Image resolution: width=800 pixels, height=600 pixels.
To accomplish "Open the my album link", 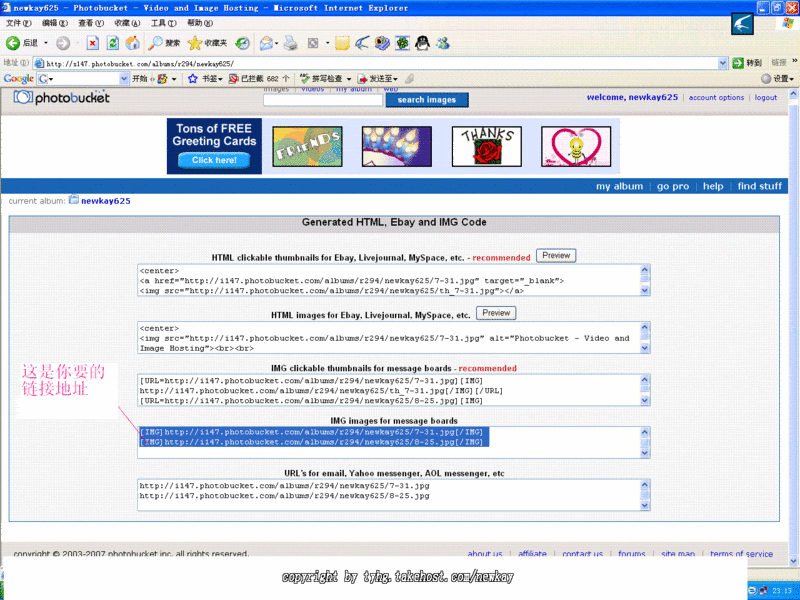I will point(619,186).
